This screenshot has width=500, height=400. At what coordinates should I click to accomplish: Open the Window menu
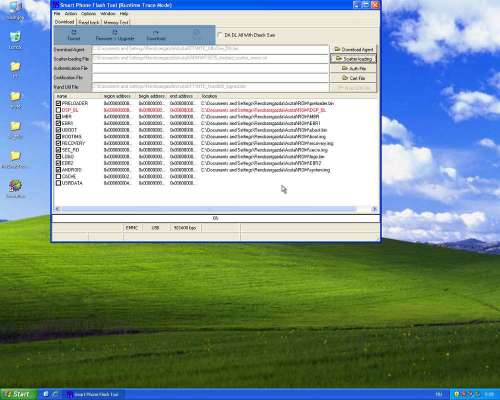[x=108, y=14]
